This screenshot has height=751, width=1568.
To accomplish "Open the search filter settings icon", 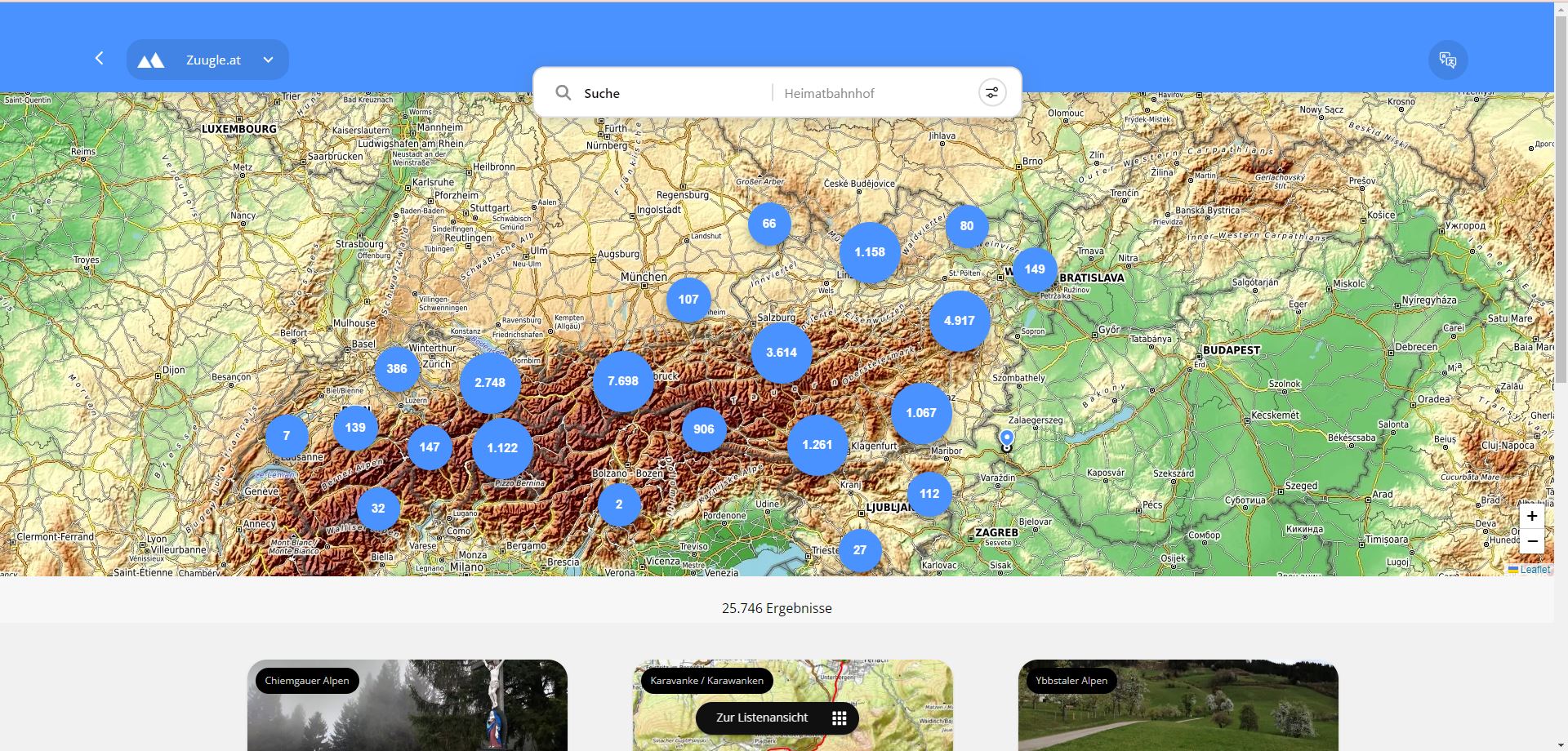I will (x=991, y=93).
